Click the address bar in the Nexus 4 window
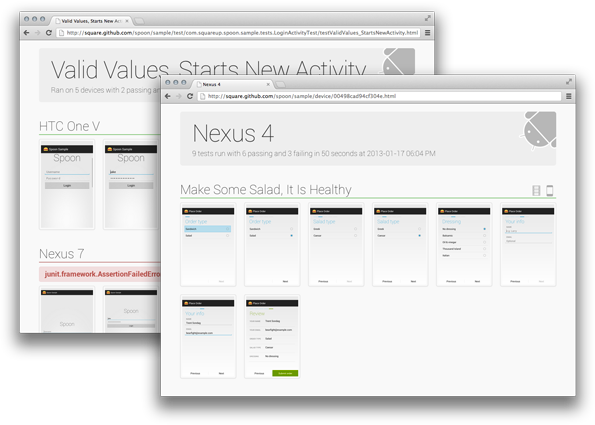The width and height of the screenshot is (595, 425). [379, 96]
